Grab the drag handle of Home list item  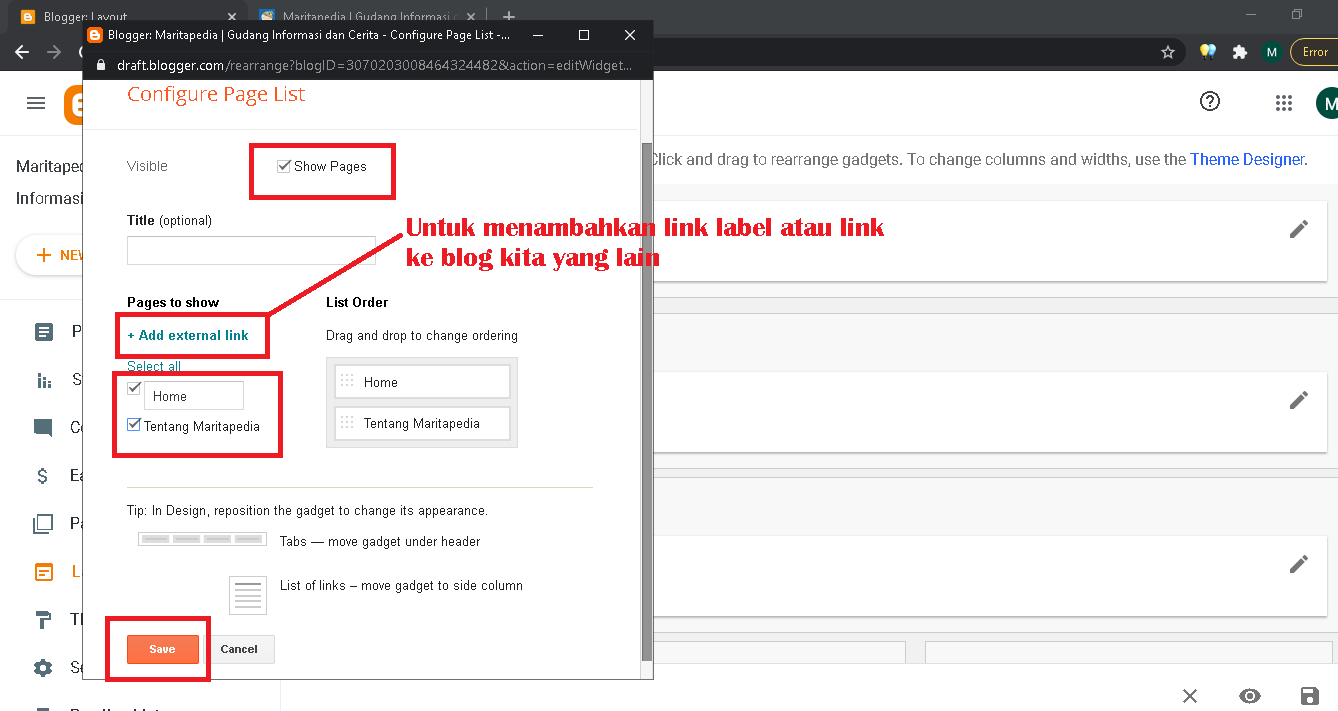click(x=348, y=381)
